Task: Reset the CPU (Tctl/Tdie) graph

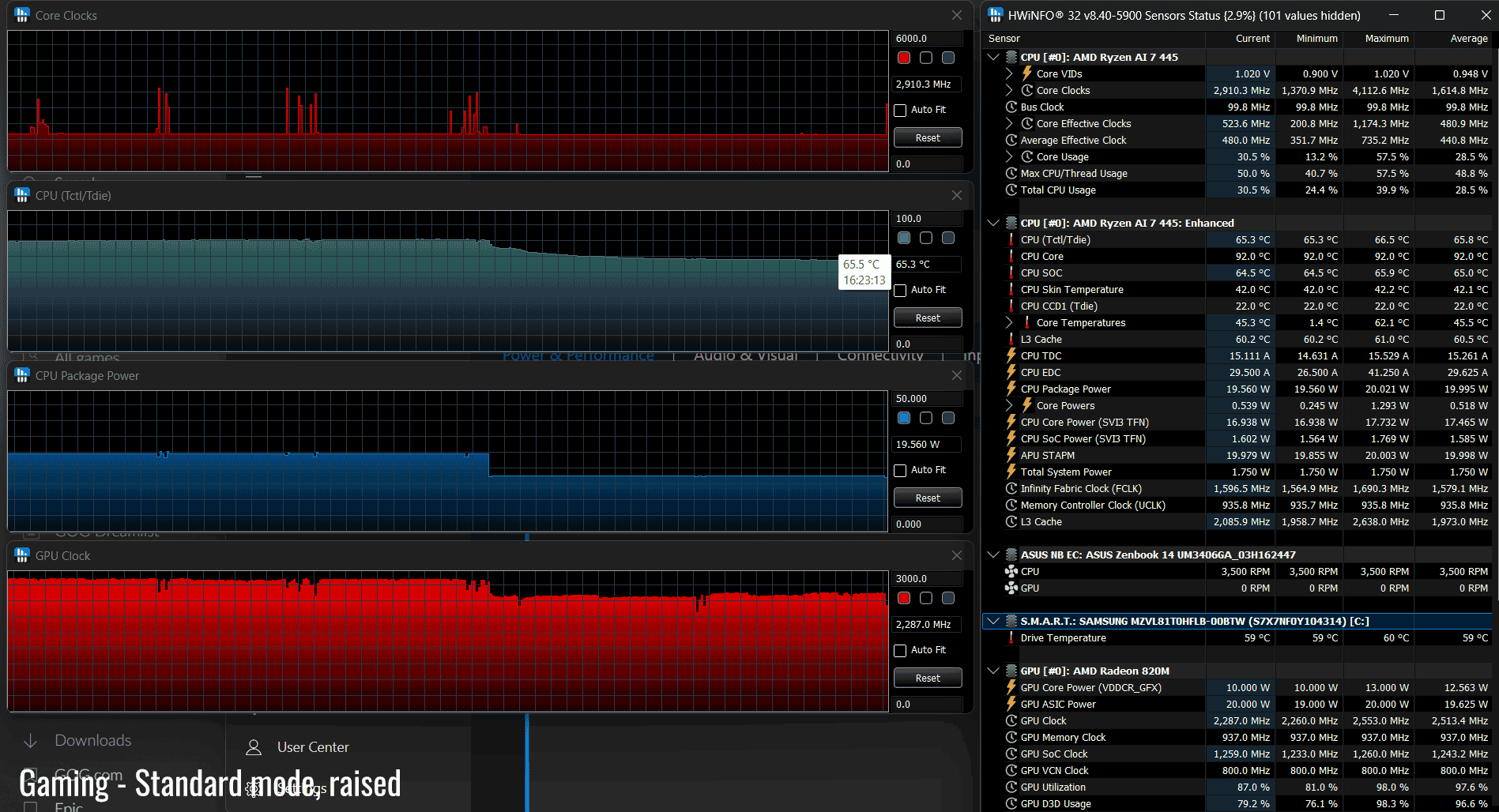Action: click(928, 318)
